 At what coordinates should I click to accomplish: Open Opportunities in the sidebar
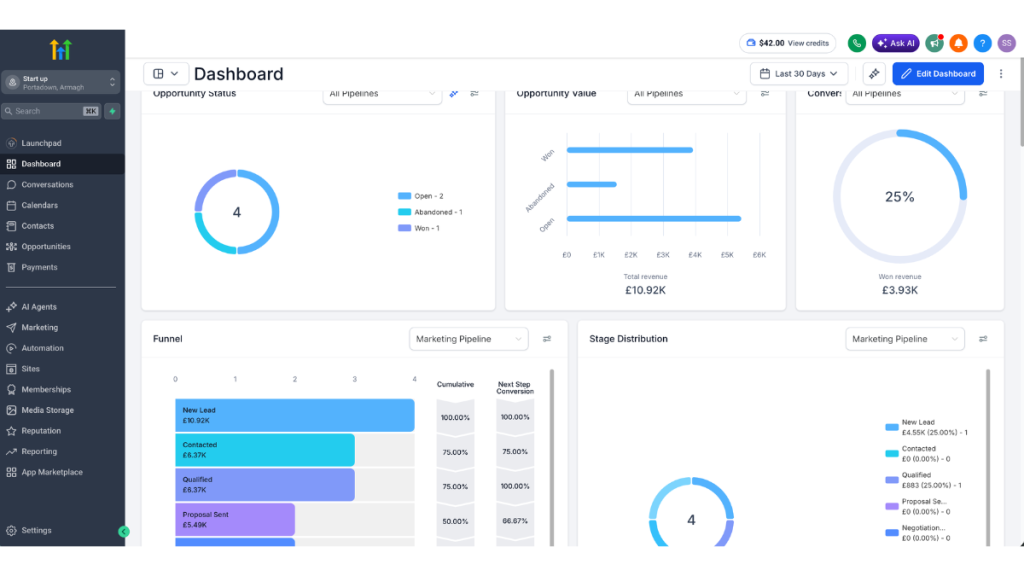tap(46, 247)
